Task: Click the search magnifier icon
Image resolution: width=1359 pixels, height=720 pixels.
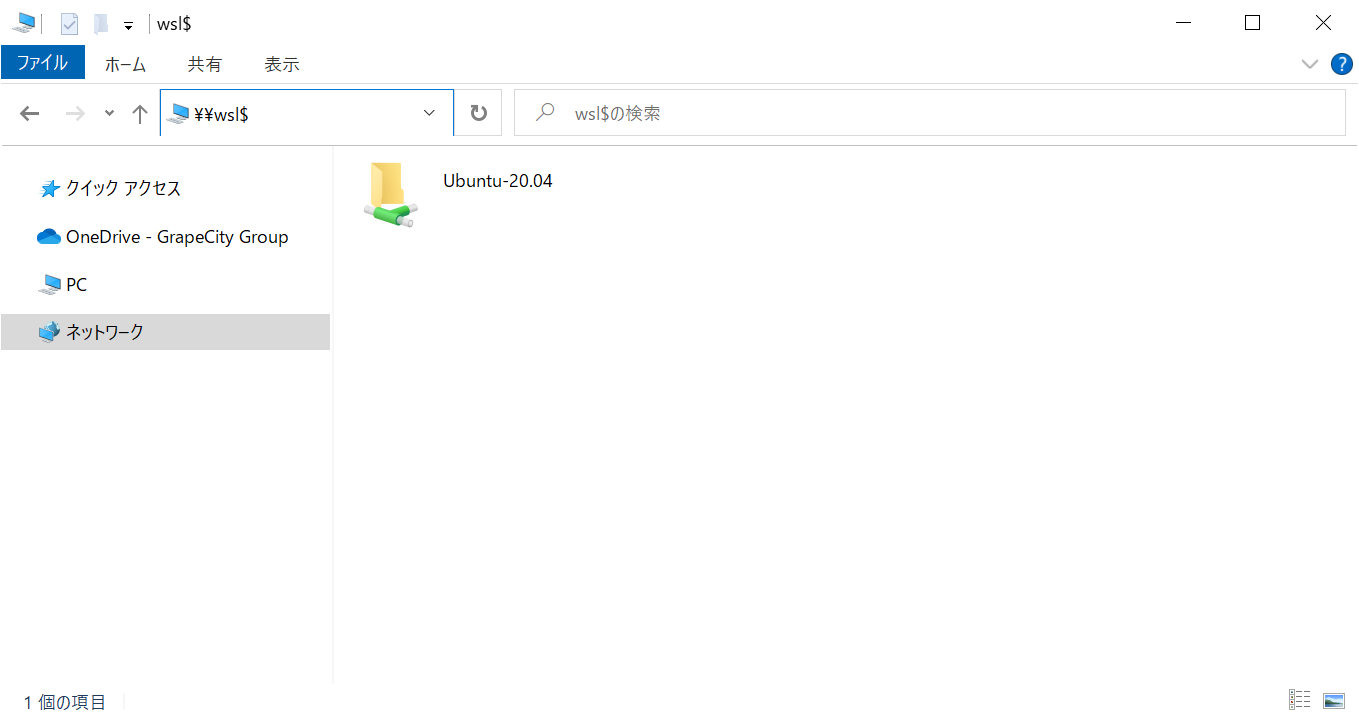Action: [x=545, y=113]
